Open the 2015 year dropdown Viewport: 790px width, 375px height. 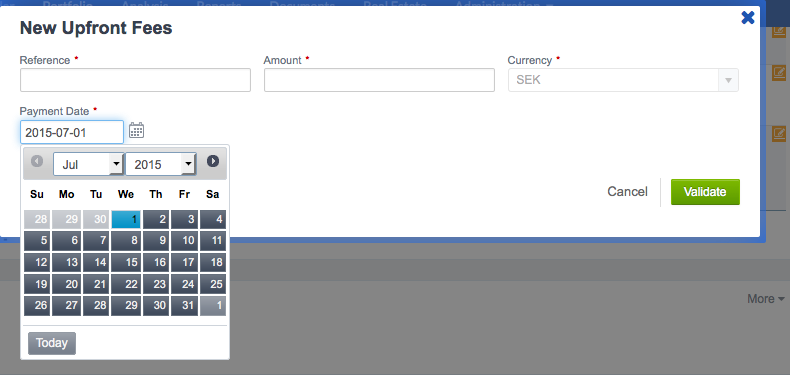161,164
